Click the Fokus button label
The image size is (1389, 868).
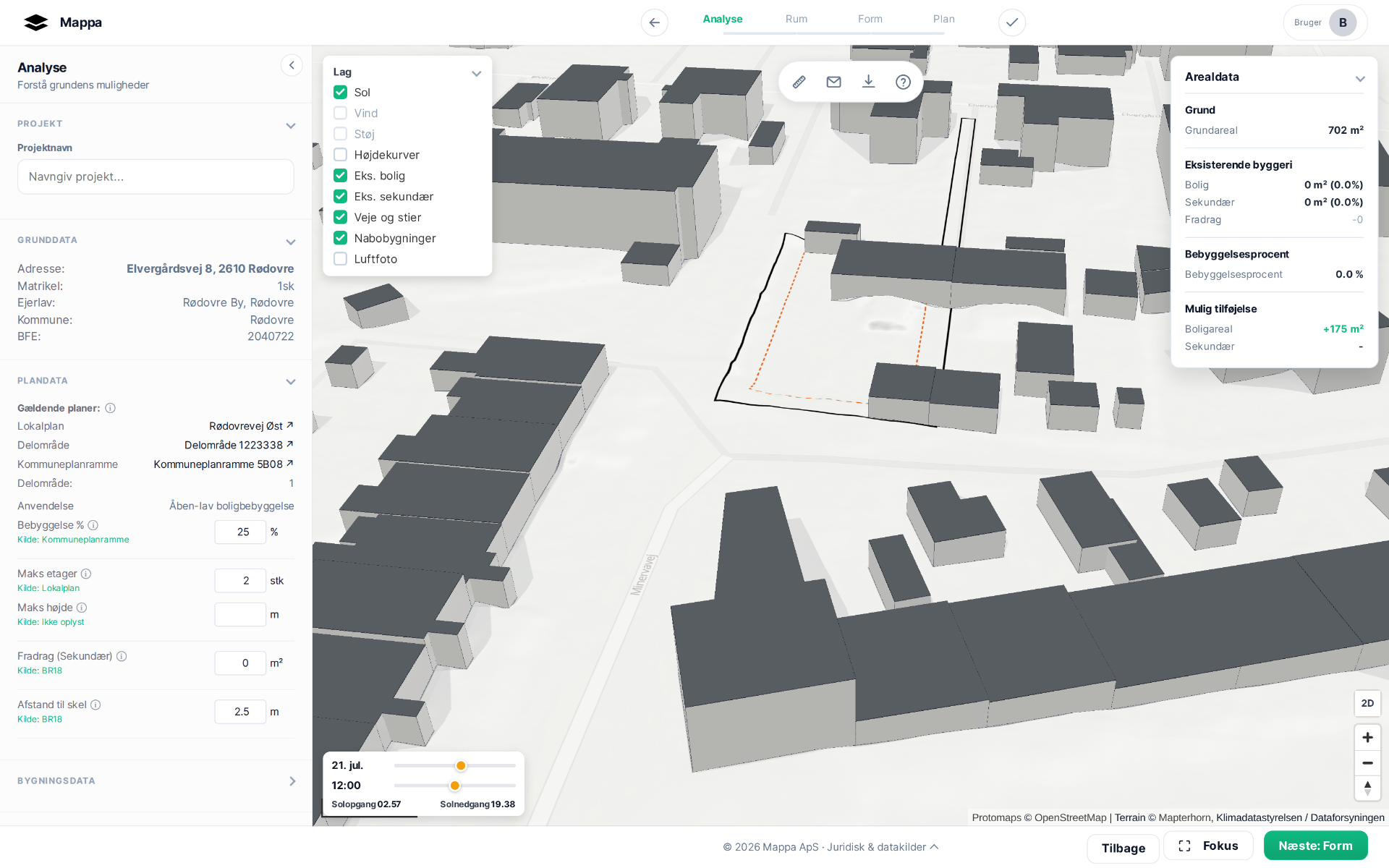[x=1220, y=846]
